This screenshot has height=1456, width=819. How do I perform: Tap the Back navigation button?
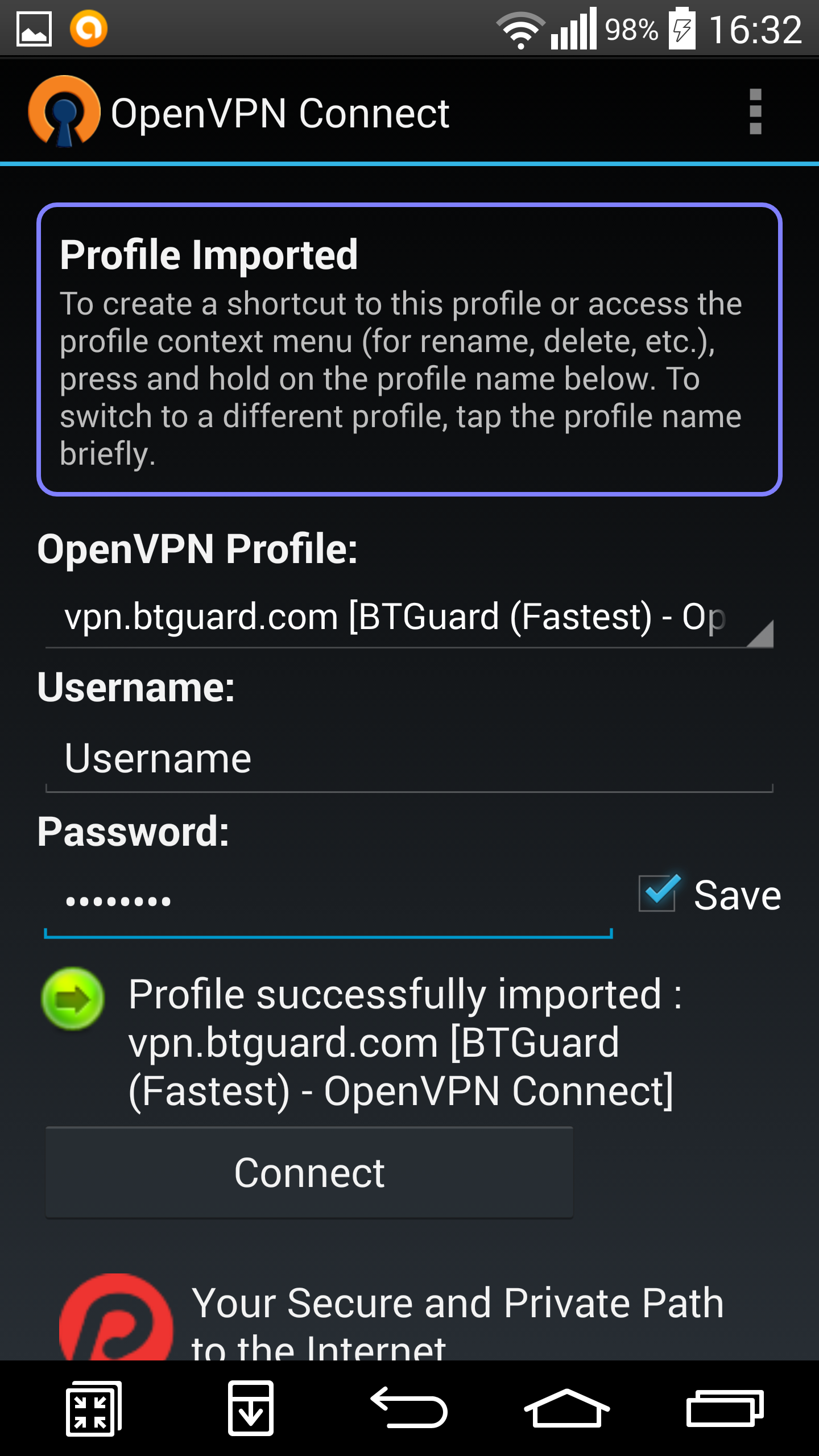coord(409,1408)
